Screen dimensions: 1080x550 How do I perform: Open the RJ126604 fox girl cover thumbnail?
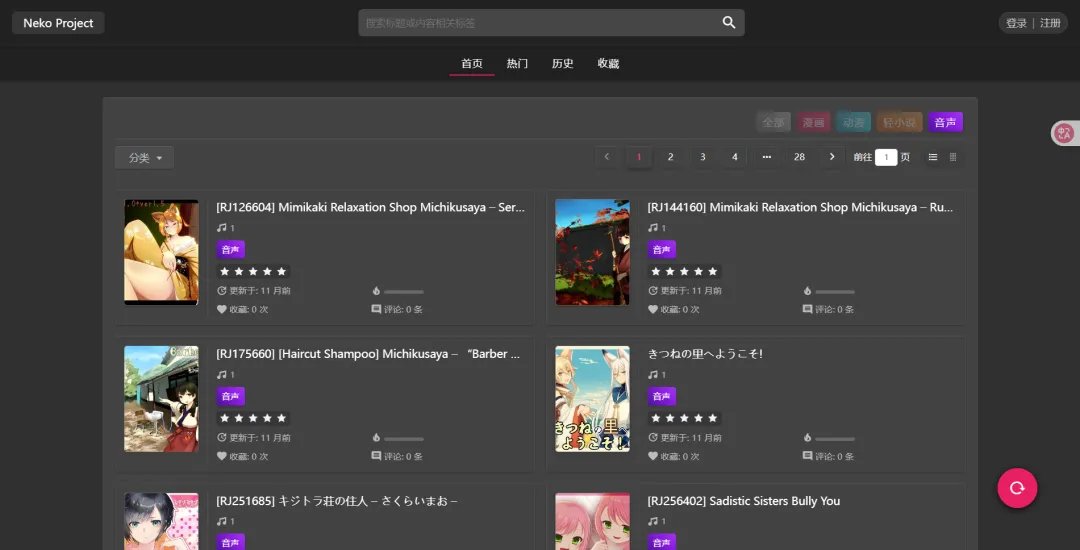point(161,252)
